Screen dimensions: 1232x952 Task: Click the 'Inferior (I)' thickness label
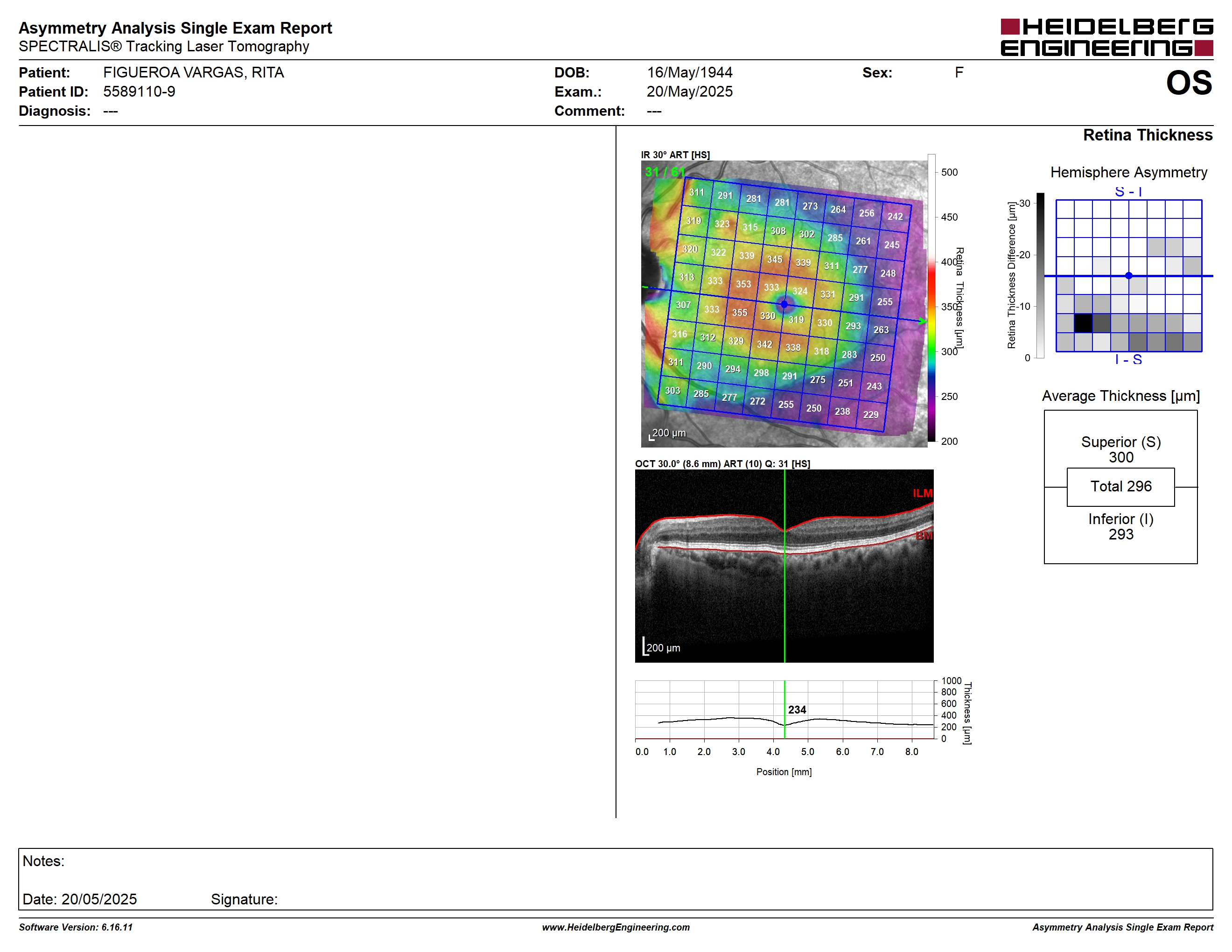point(1121,519)
